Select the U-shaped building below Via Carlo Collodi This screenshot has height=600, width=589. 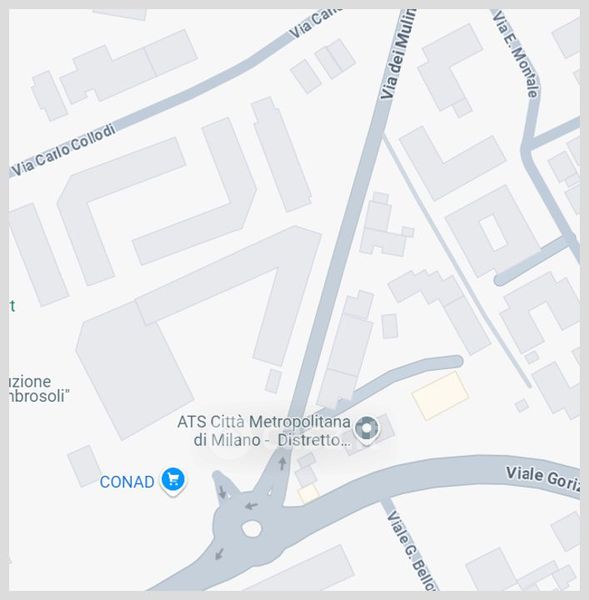[157, 201]
